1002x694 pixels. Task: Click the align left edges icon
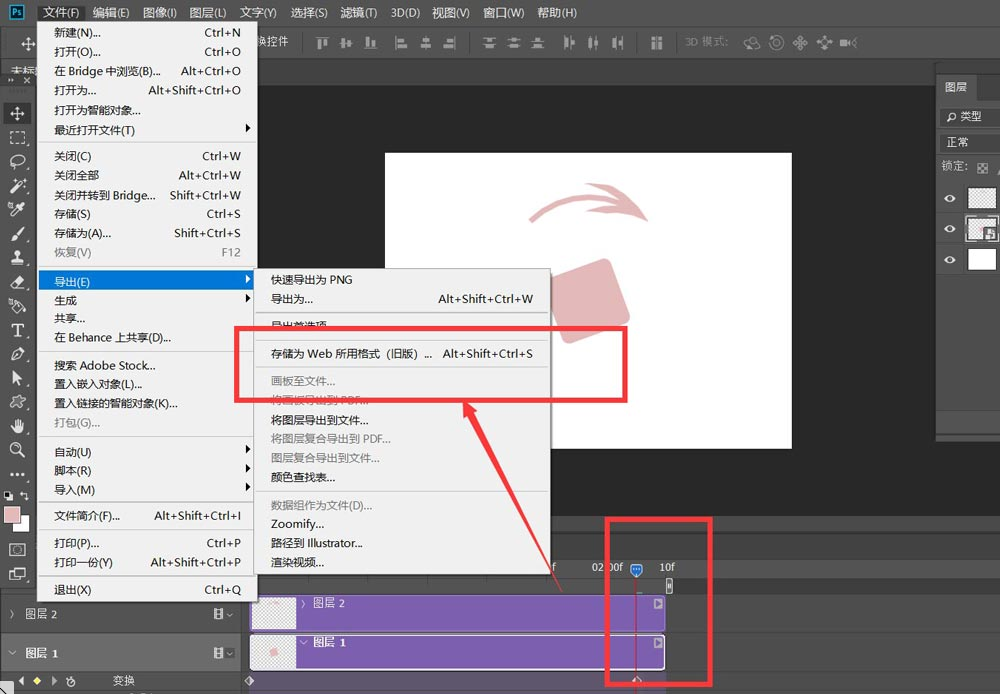(x=401, y=43)
